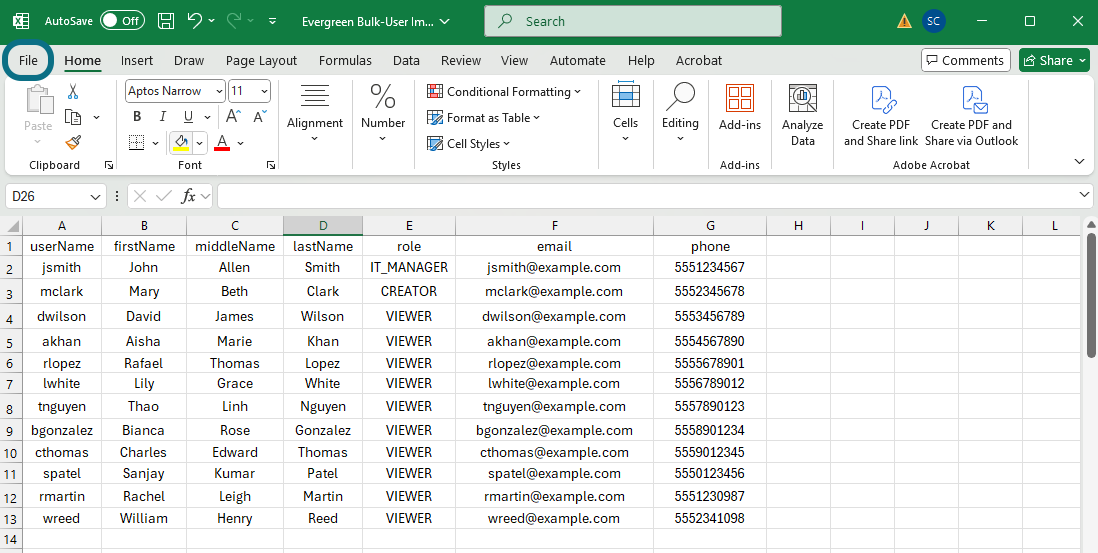
Task: Open Customize Quick Access Toolbar dropdown
Action: tap(272, 22)
